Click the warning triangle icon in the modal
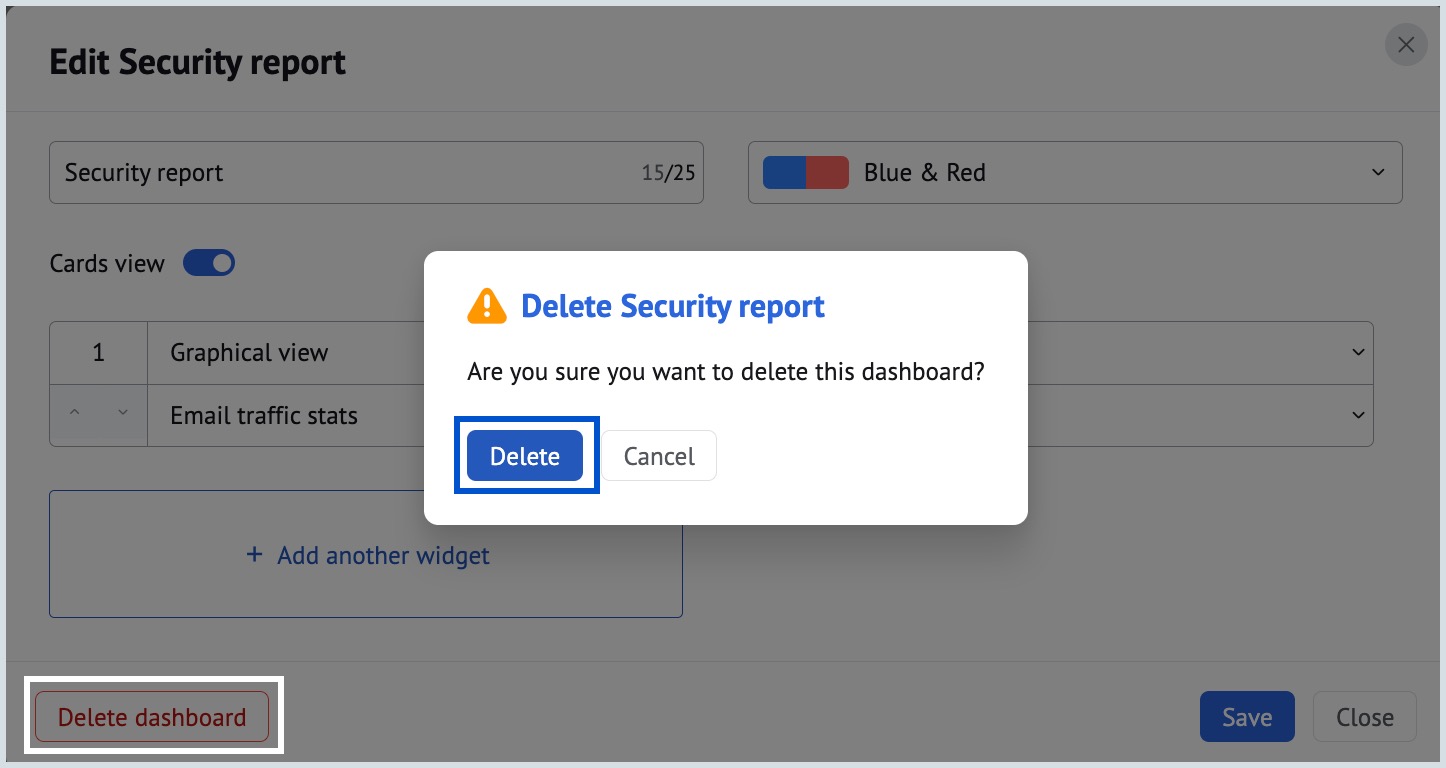1446x768 pixels. [486, 306]
